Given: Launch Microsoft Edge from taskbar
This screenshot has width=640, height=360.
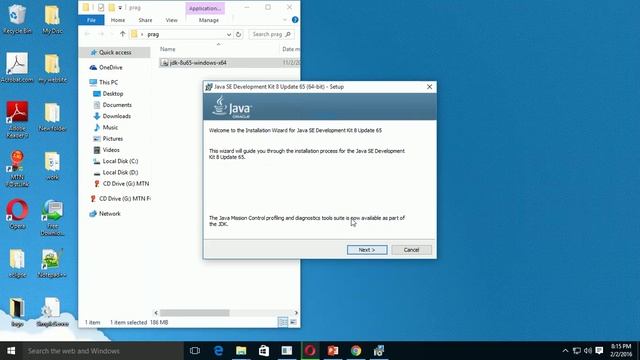Looking at the screenshot, I should pos(218,351).
